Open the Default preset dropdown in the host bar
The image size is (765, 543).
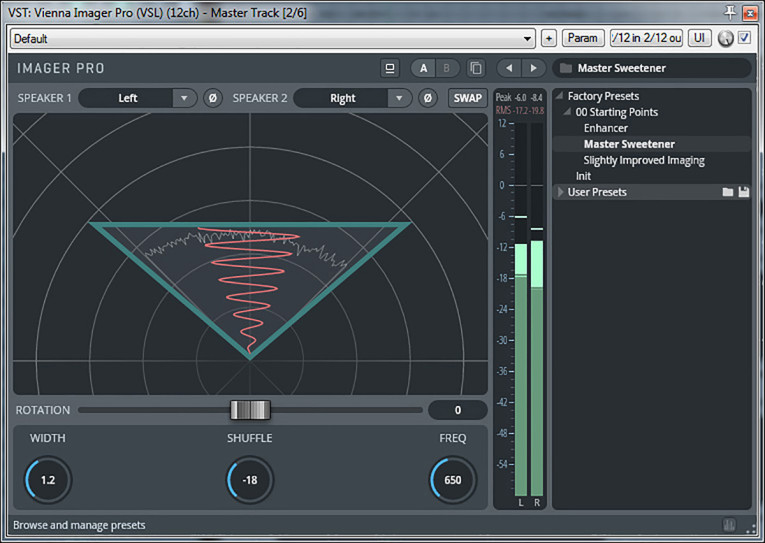tap(273, 39)
